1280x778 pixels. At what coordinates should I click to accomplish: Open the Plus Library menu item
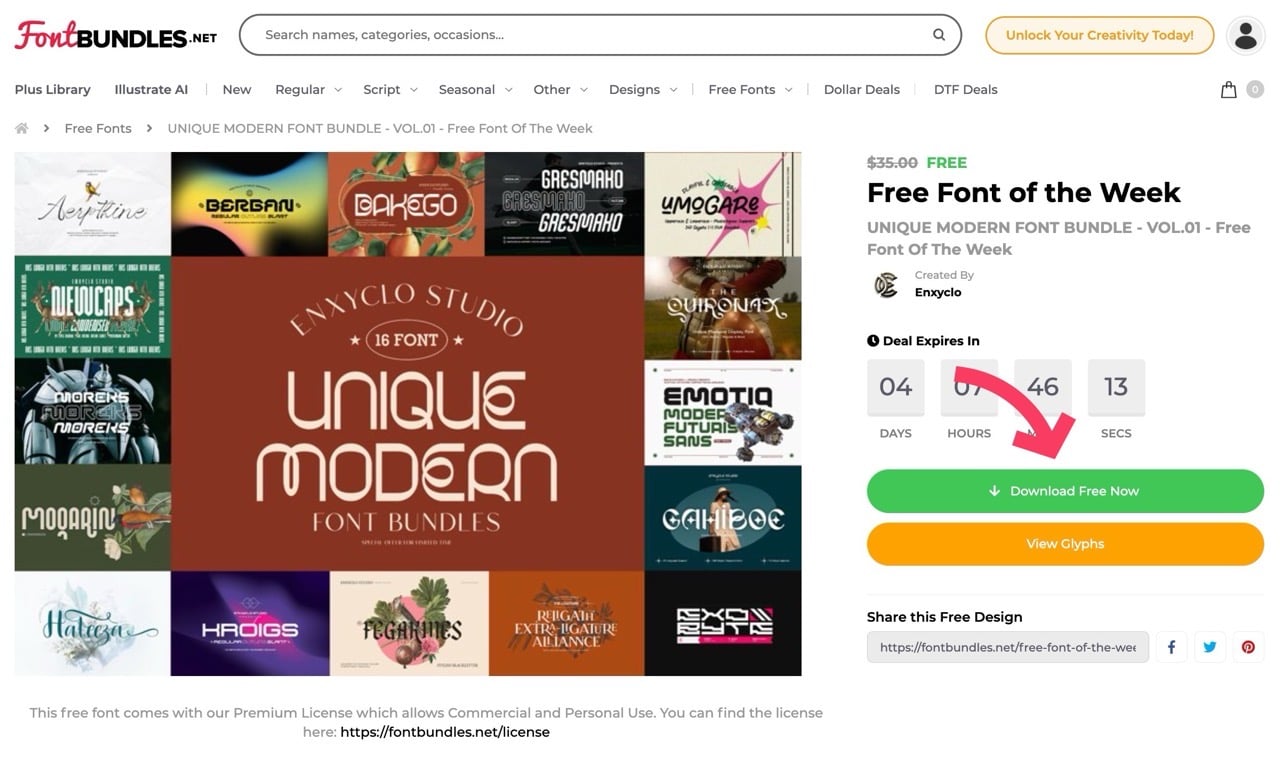52,90
